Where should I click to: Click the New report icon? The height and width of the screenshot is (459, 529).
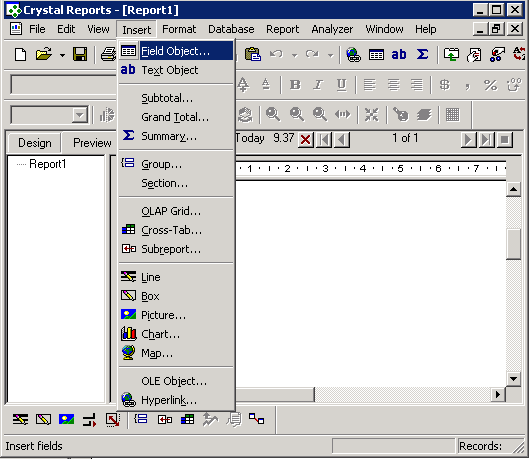pyautogui.click(x=21, y=54)
